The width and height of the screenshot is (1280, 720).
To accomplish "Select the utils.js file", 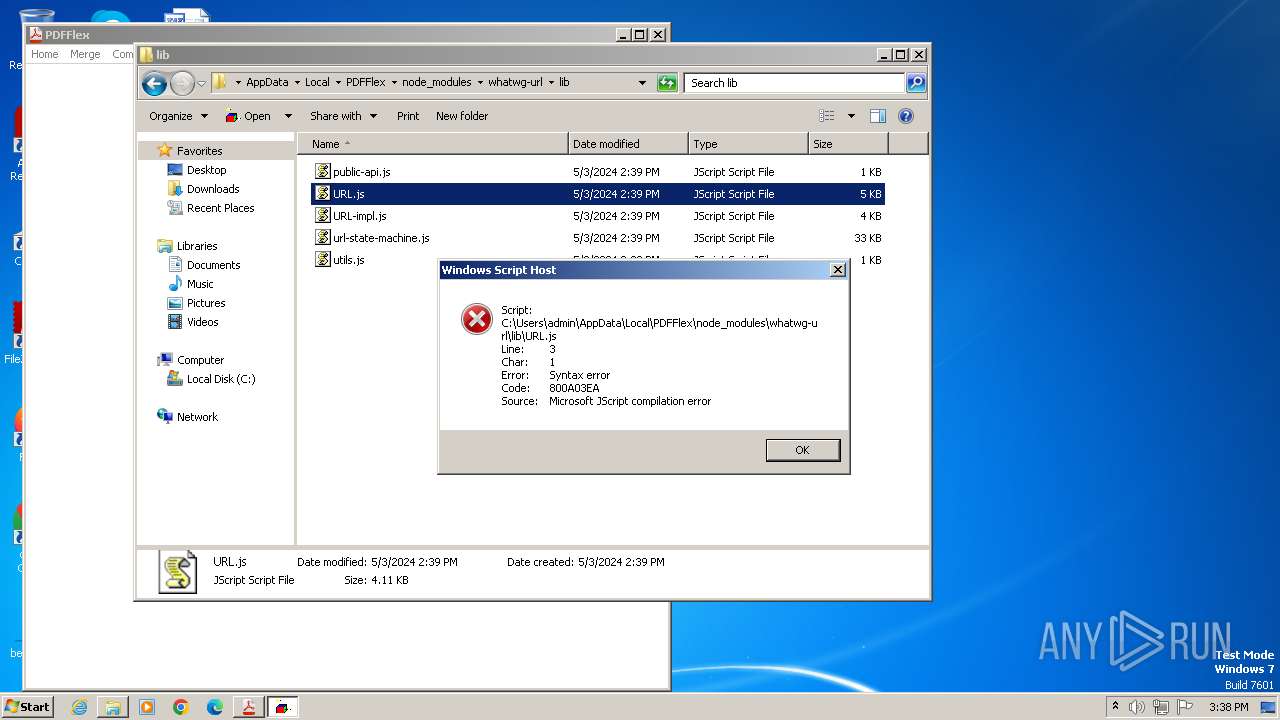I will (x=348, y=260).
